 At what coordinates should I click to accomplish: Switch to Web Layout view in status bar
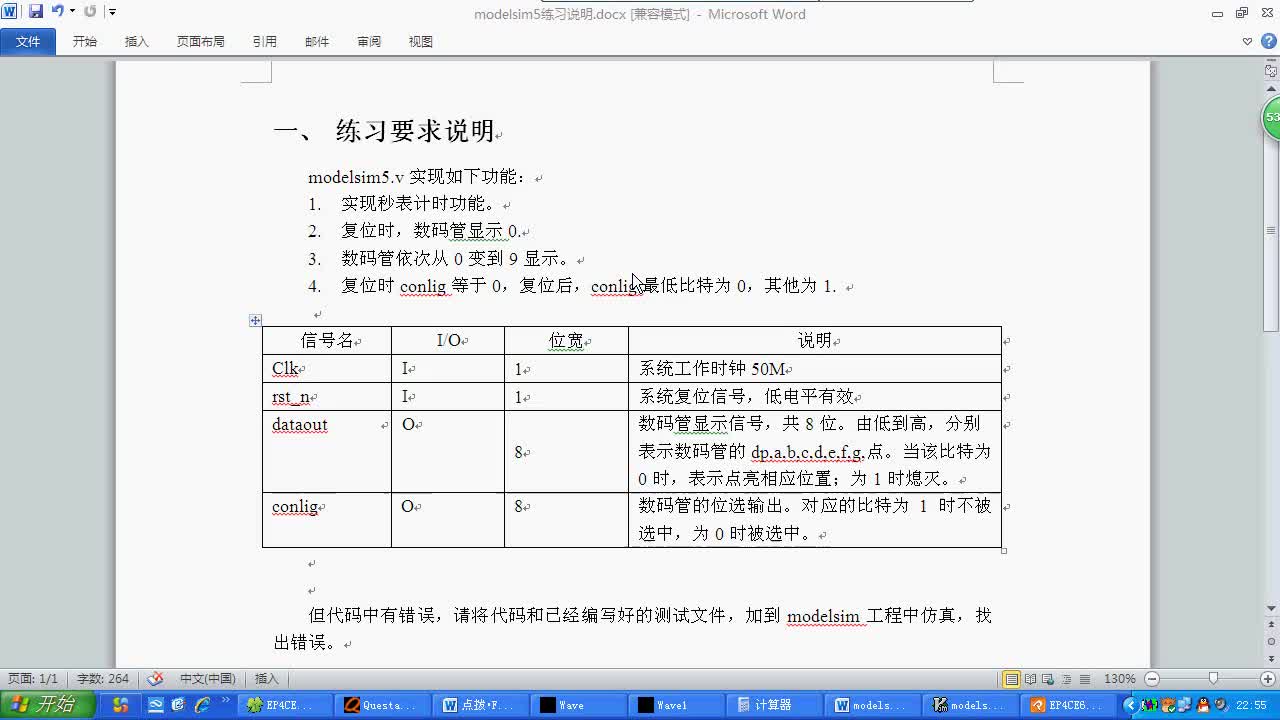click(1048, 679)
